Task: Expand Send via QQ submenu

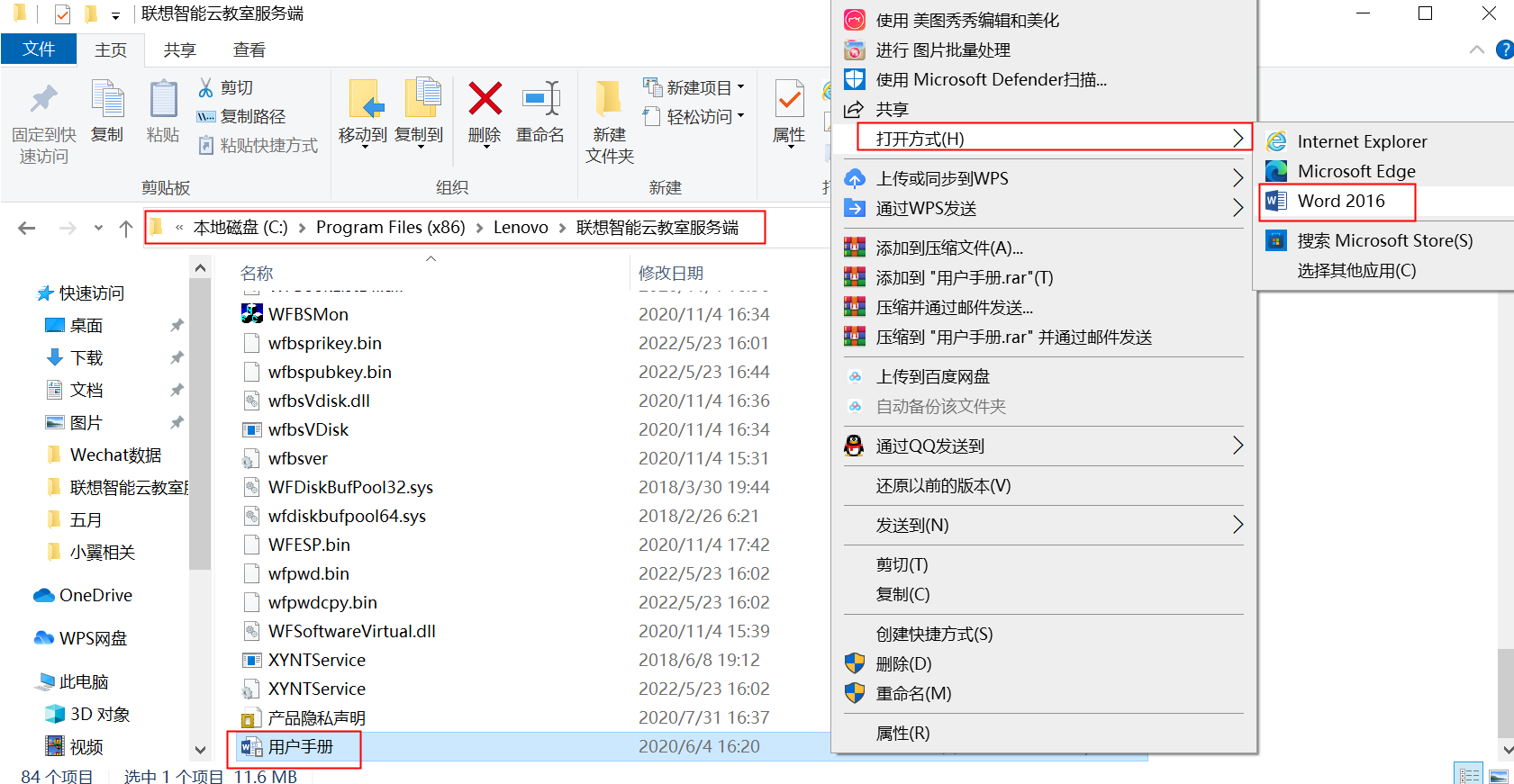Action: tap(1043, 446)
